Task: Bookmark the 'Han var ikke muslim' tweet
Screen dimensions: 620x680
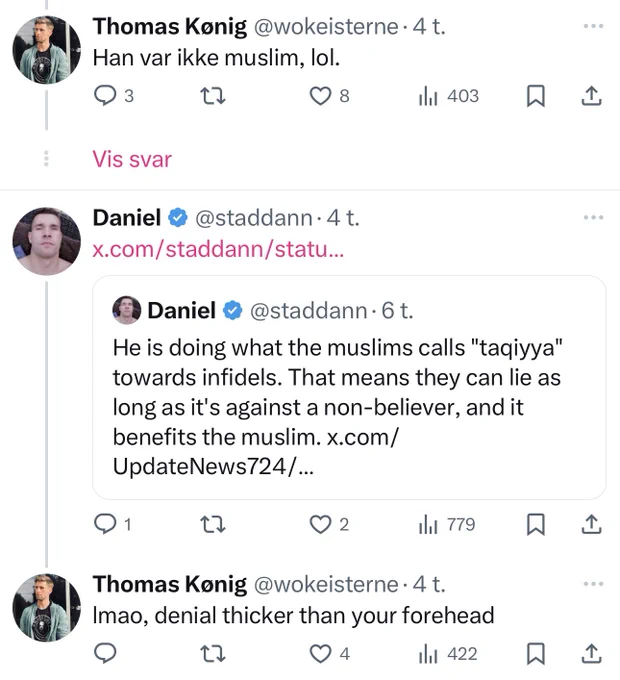Action: pos(535,96)
